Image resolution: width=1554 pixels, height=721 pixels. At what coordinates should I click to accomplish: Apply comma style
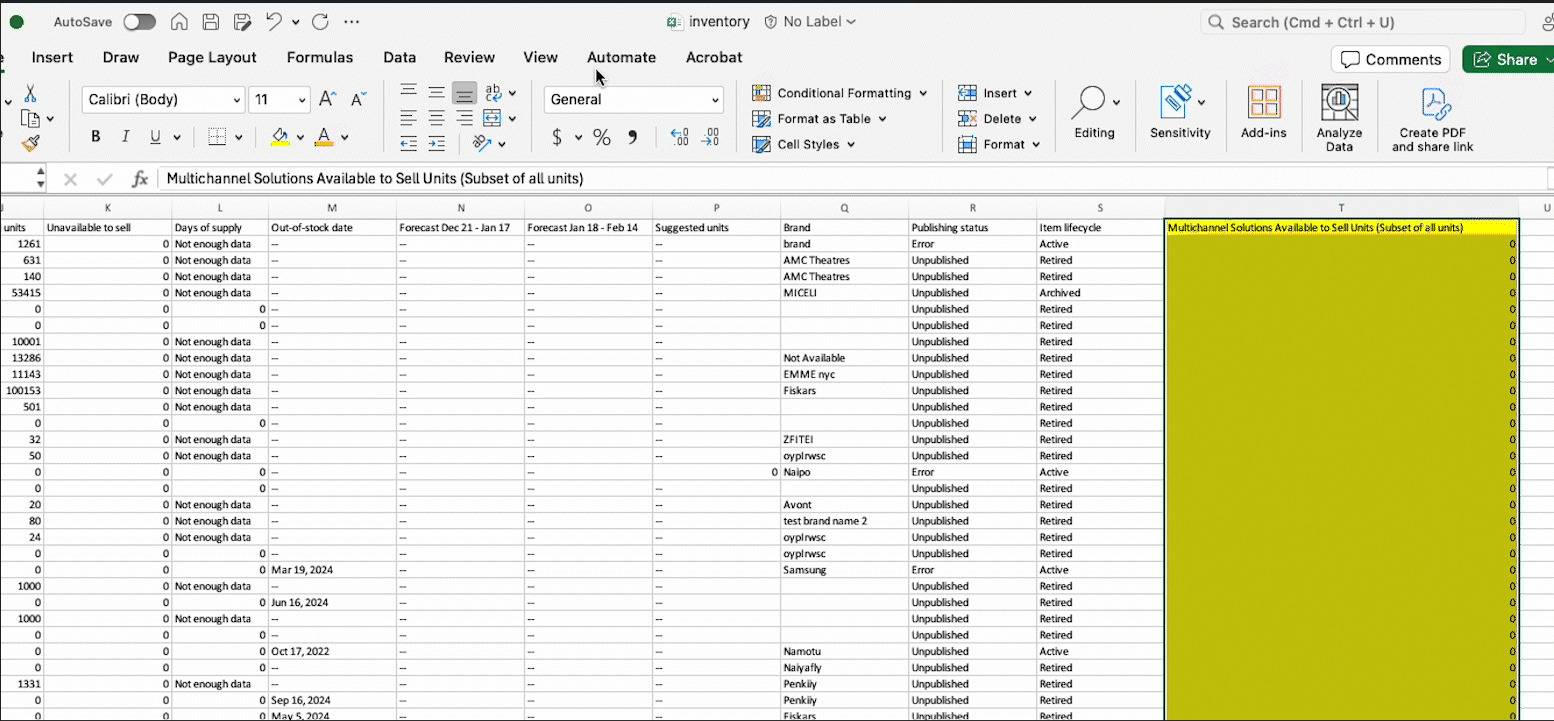click(633, 138)
